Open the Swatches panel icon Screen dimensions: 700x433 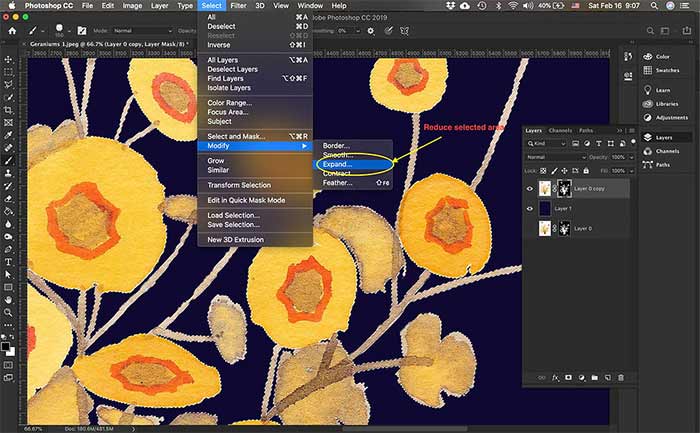649,72
